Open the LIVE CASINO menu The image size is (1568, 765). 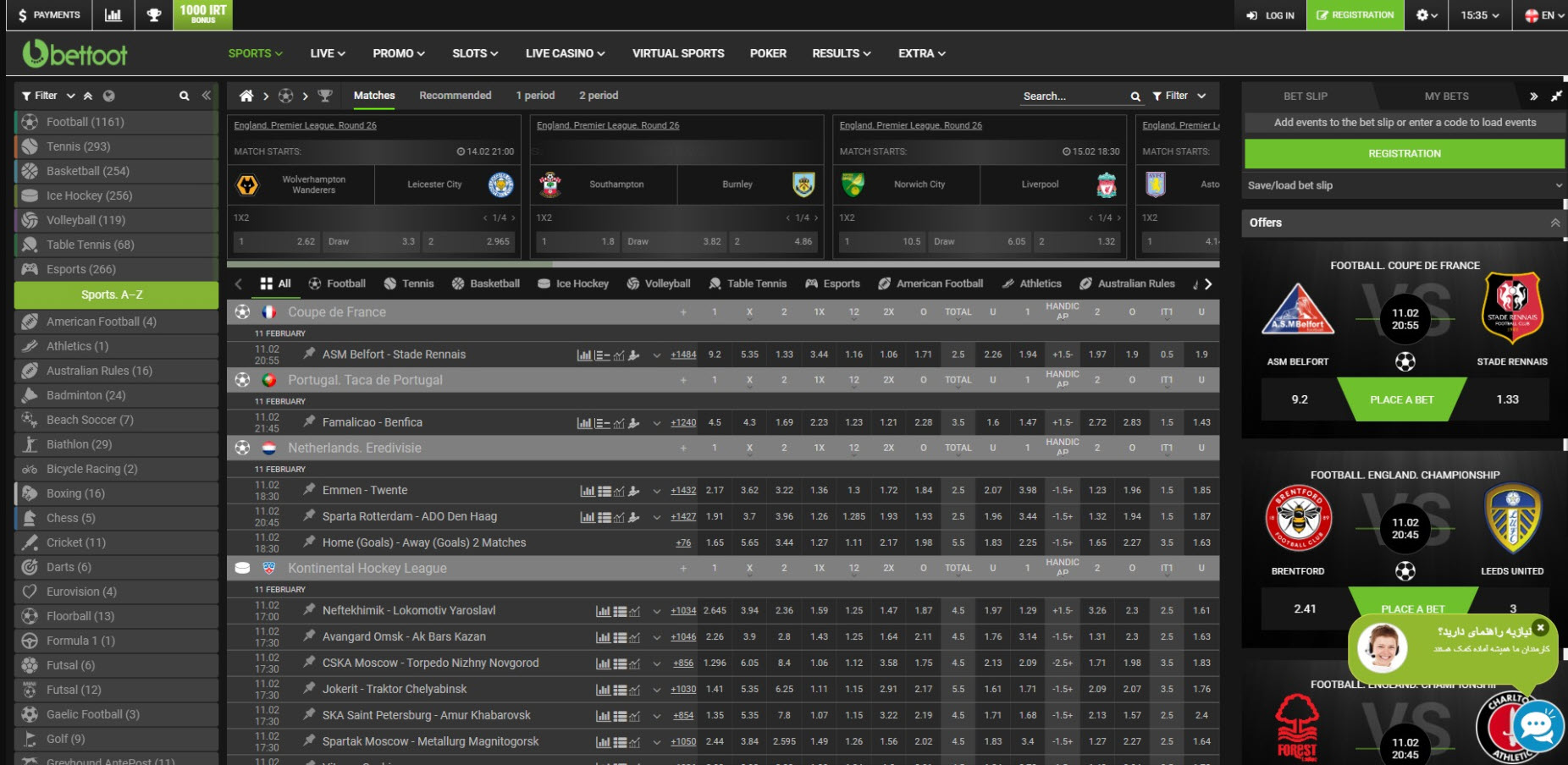tap(565, 53)
